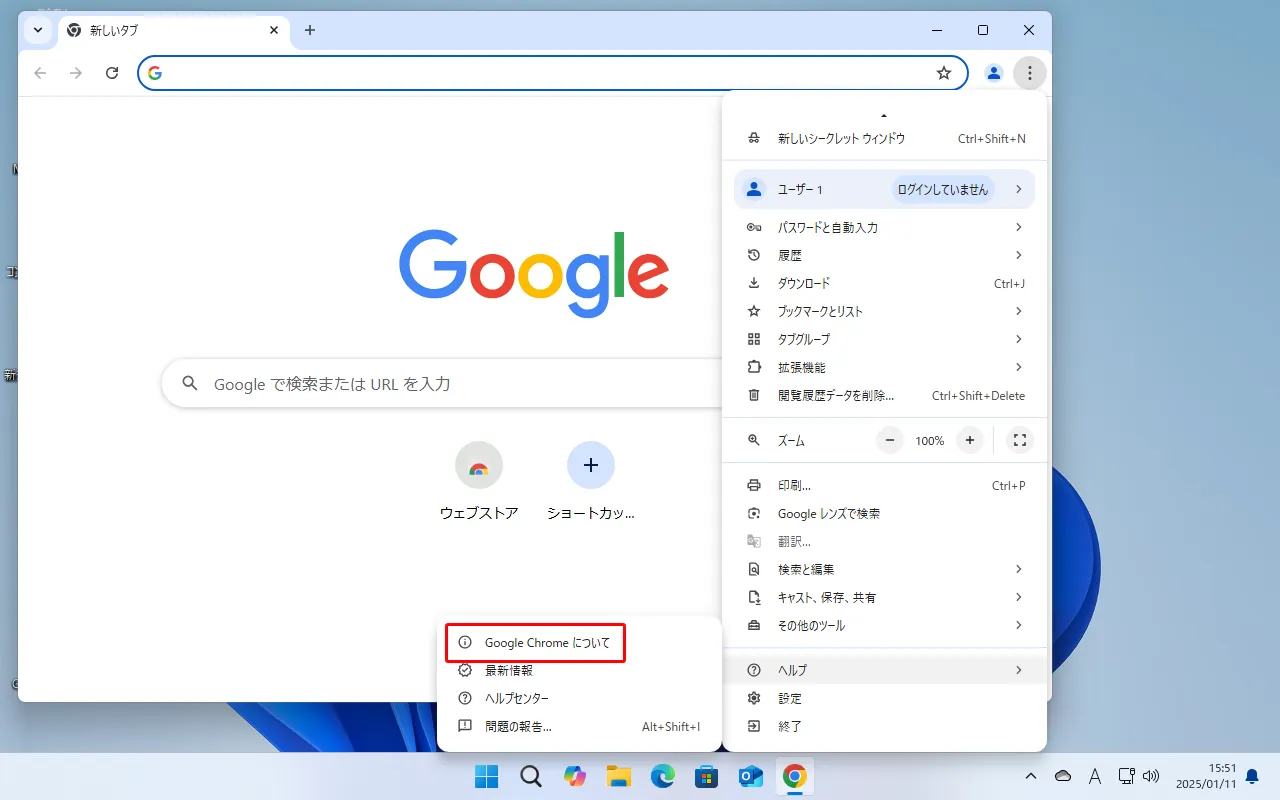Choose 終了 to quit Chrome

point(884,726)
